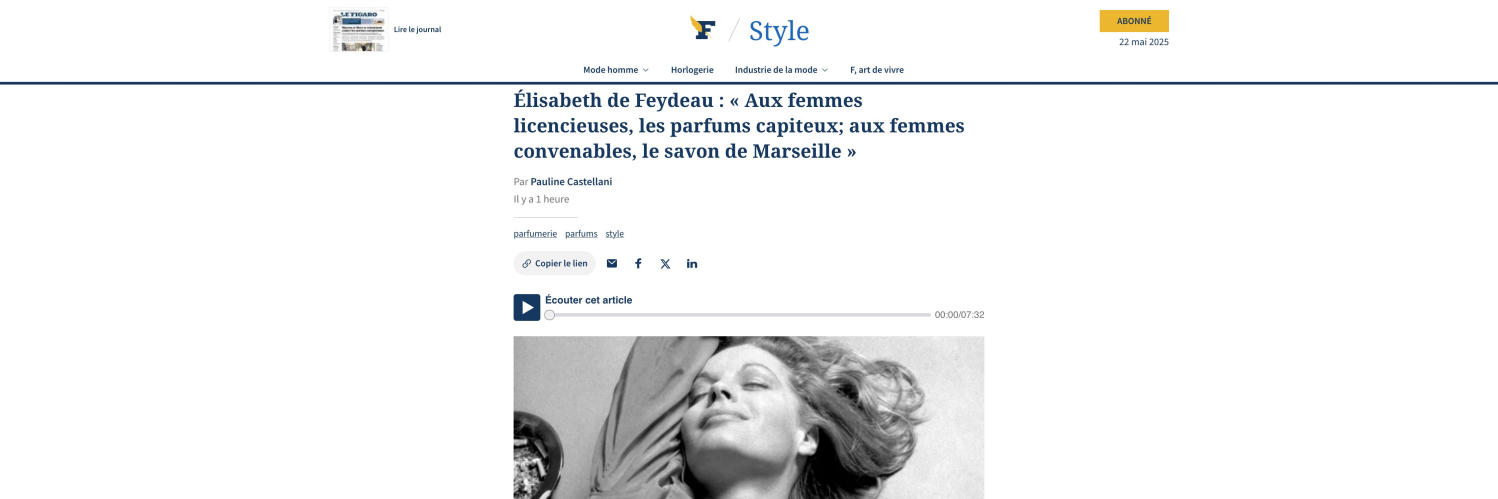The width and height of the screenshot is (1498, 499).
Task: Share article on Facebook icon
Action: [638, 264]
